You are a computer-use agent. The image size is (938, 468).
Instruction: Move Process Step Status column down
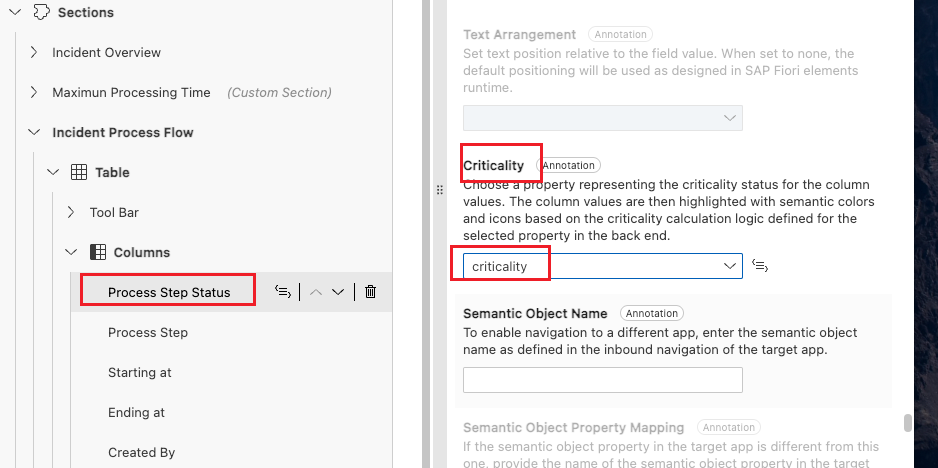338,292
